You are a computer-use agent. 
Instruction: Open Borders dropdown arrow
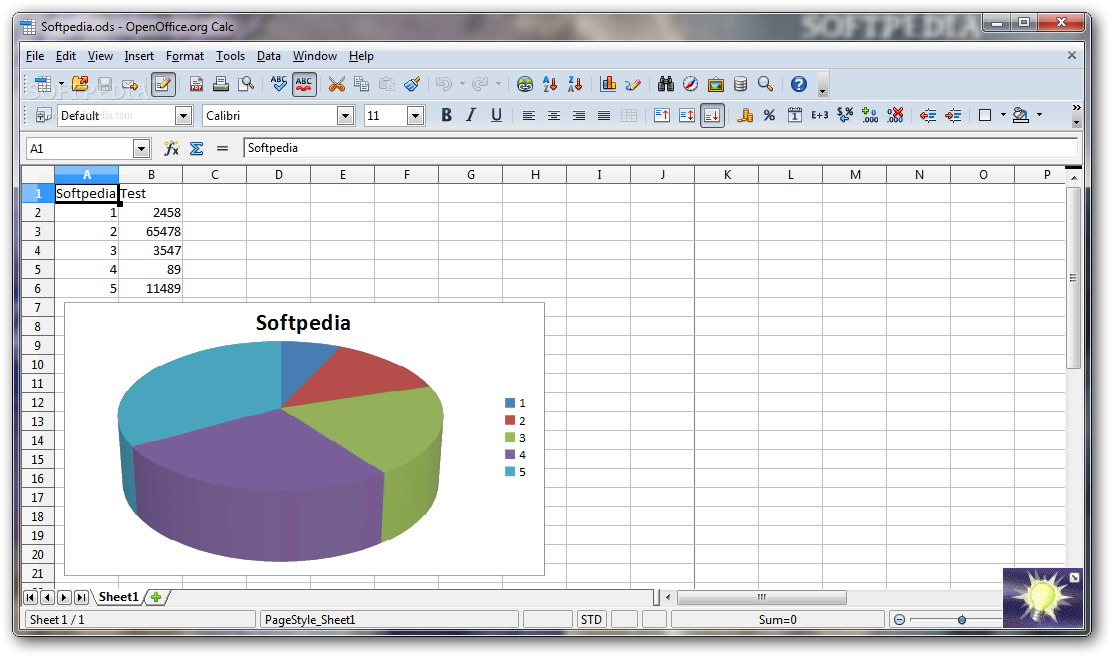[x=1003, y=115]
